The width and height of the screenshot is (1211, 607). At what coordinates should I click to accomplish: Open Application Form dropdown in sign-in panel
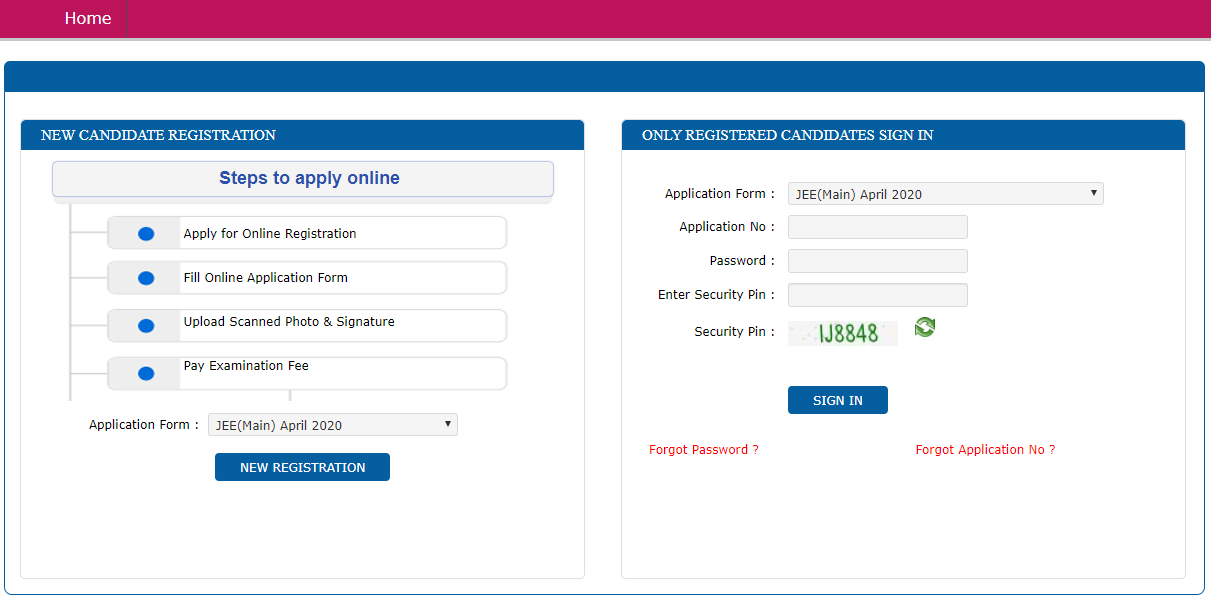point(945,194)
